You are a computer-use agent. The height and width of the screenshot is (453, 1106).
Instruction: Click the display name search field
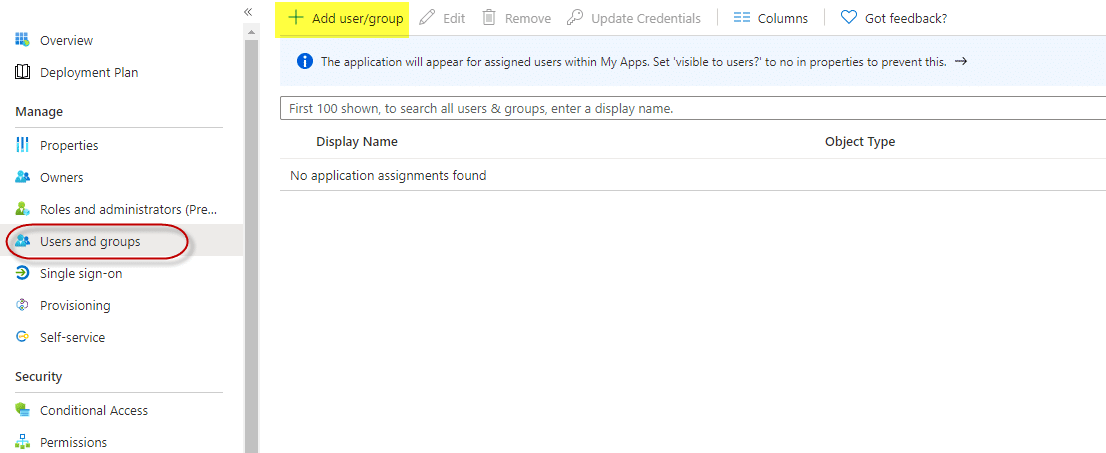point(690,108)
